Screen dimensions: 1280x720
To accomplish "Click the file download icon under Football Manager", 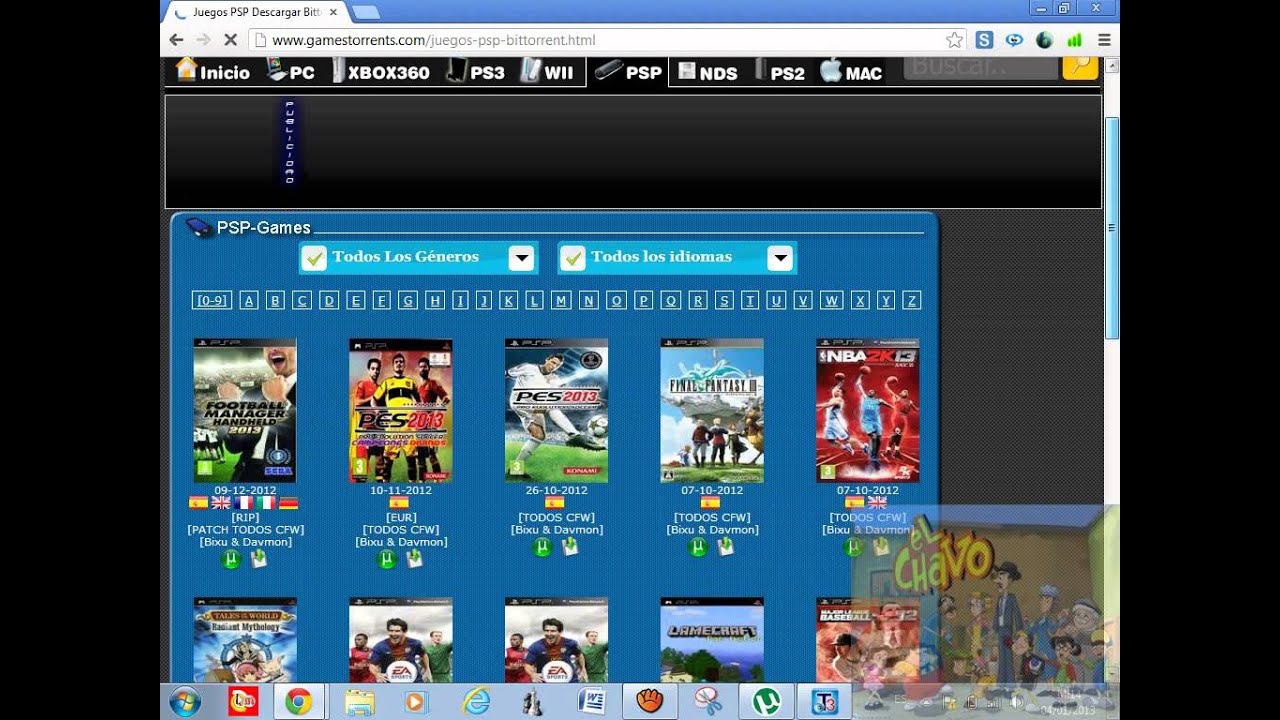I will pos(259,559).
